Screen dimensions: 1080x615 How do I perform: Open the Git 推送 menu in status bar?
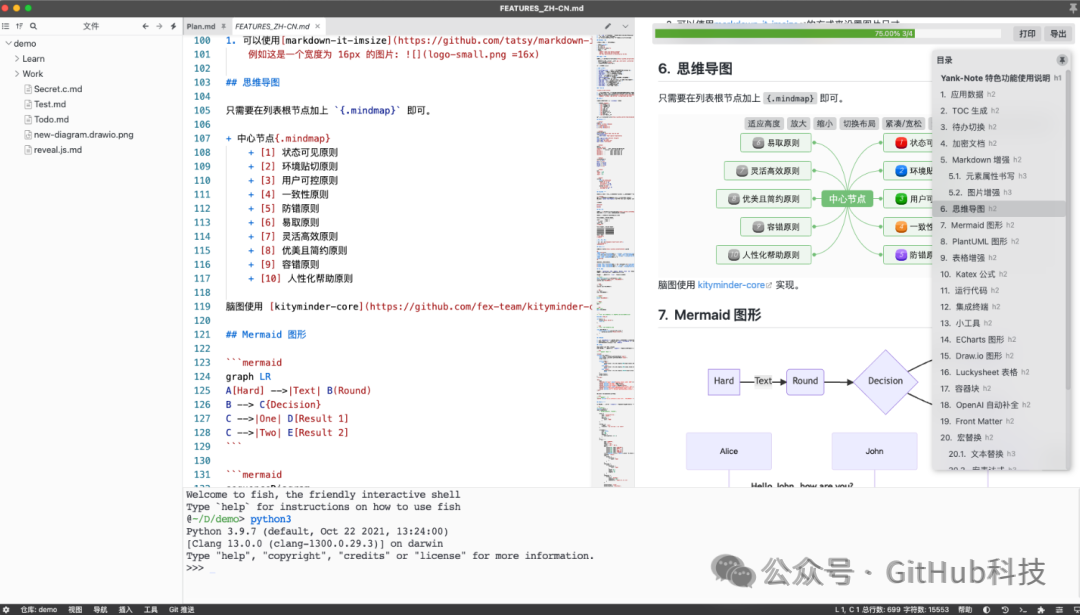pos(181,609)
